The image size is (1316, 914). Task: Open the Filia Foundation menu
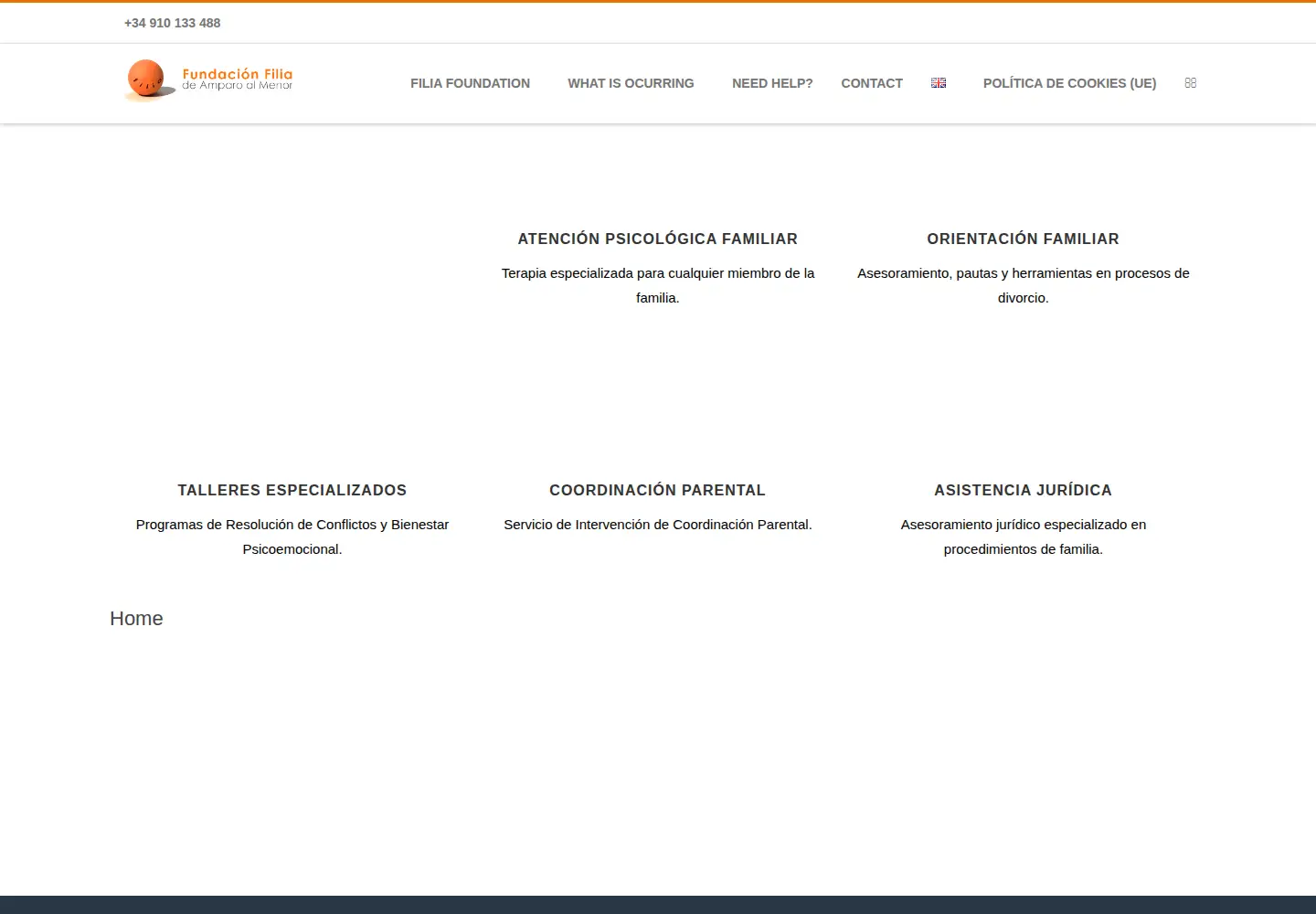coord(470,83)
